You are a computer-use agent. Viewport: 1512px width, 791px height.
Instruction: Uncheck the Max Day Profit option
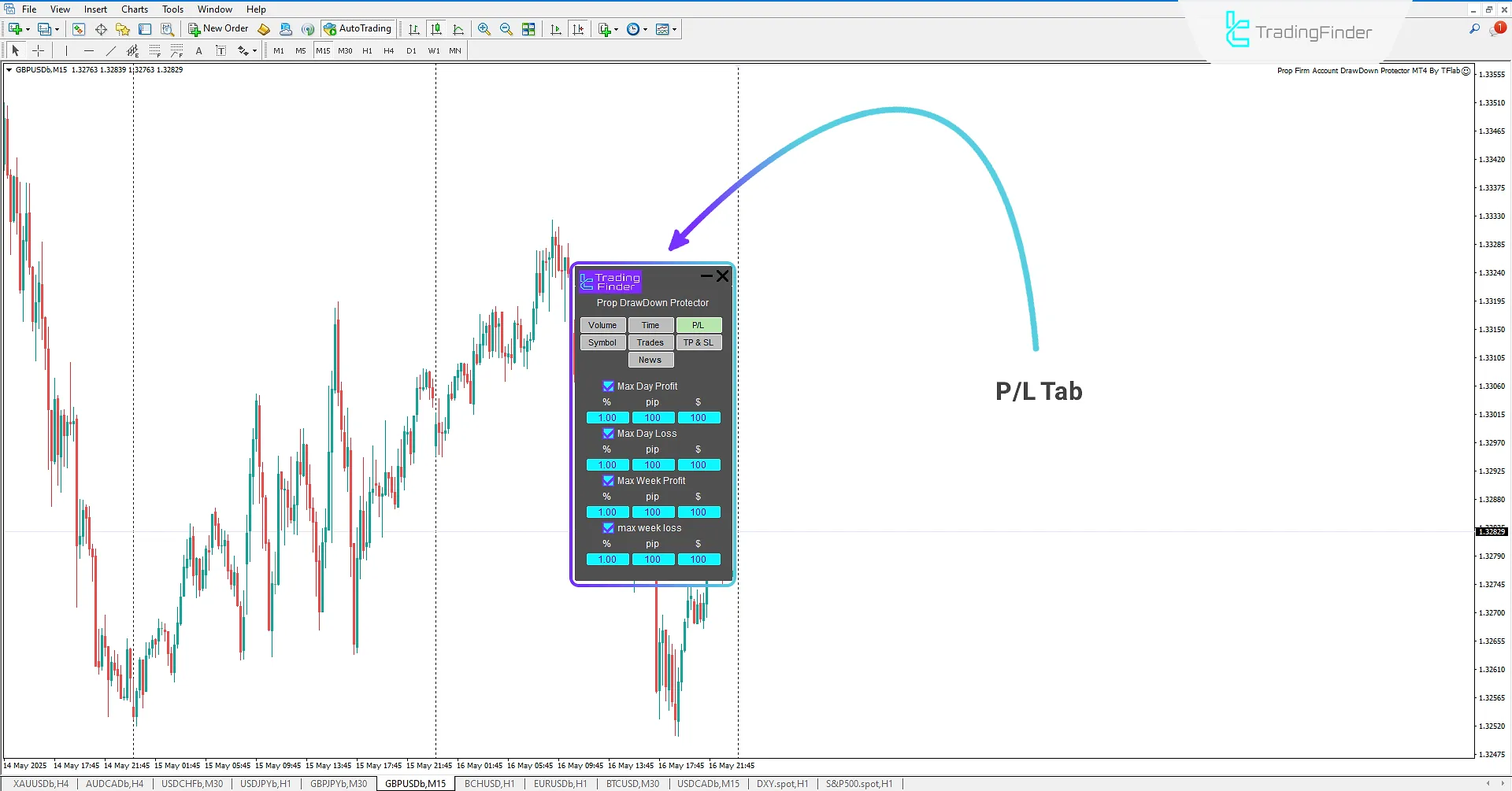click(608, 386)
